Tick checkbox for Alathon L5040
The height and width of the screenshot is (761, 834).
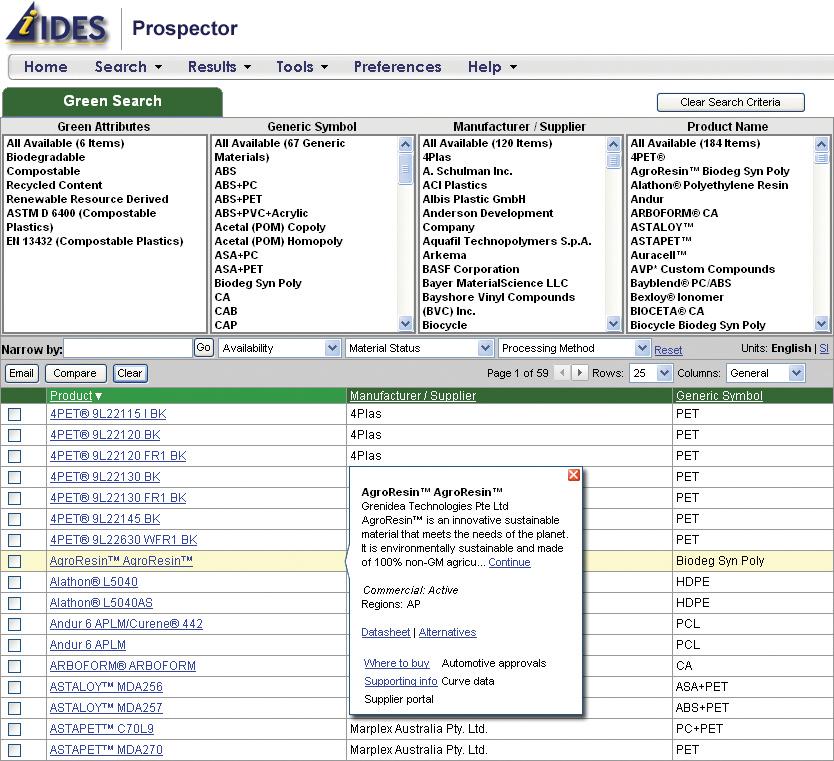click(x=14, y=582)
